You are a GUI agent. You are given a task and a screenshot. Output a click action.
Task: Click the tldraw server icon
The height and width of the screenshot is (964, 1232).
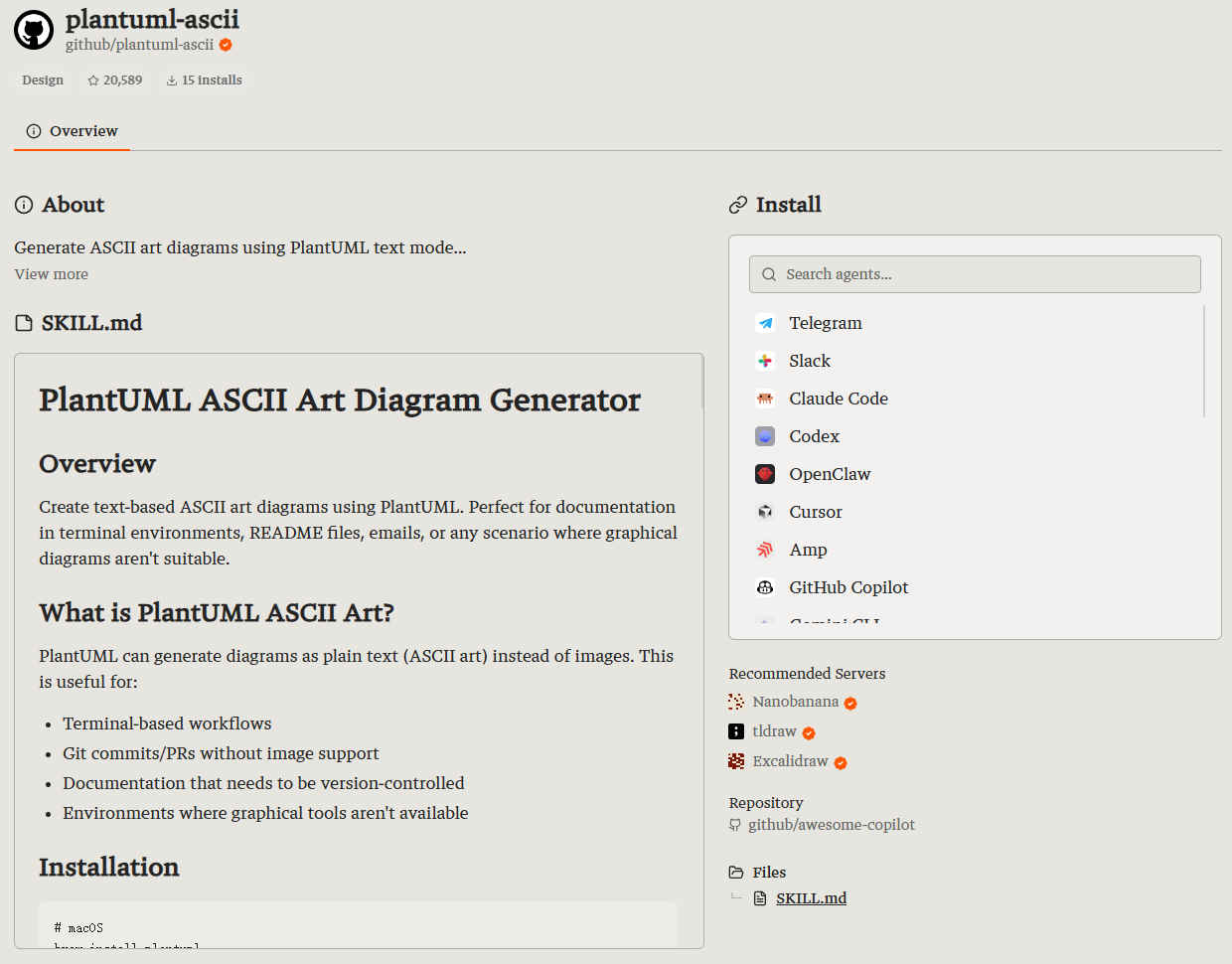coord(736,731)
